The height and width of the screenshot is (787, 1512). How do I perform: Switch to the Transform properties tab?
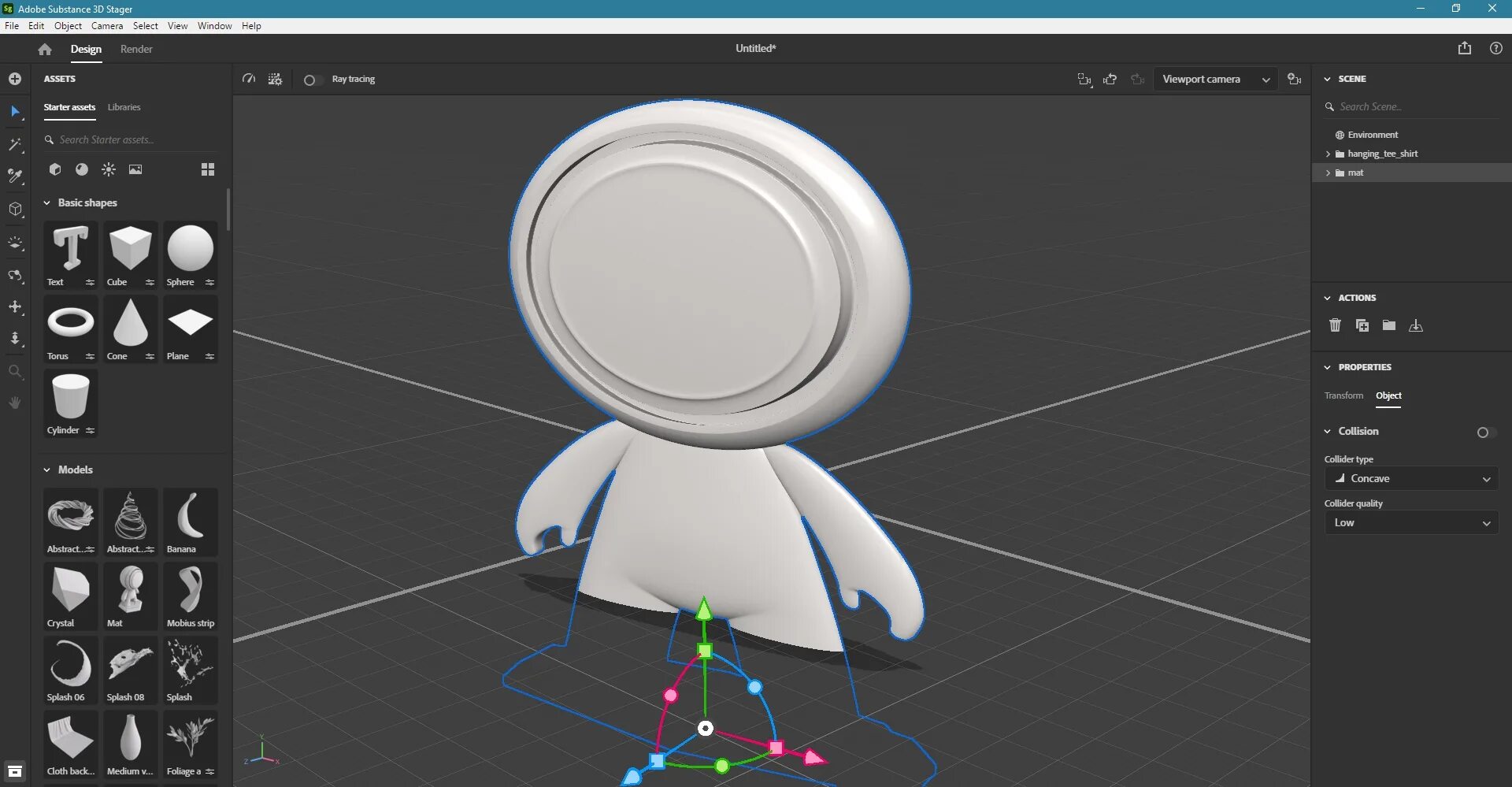tap(1343, 395)
